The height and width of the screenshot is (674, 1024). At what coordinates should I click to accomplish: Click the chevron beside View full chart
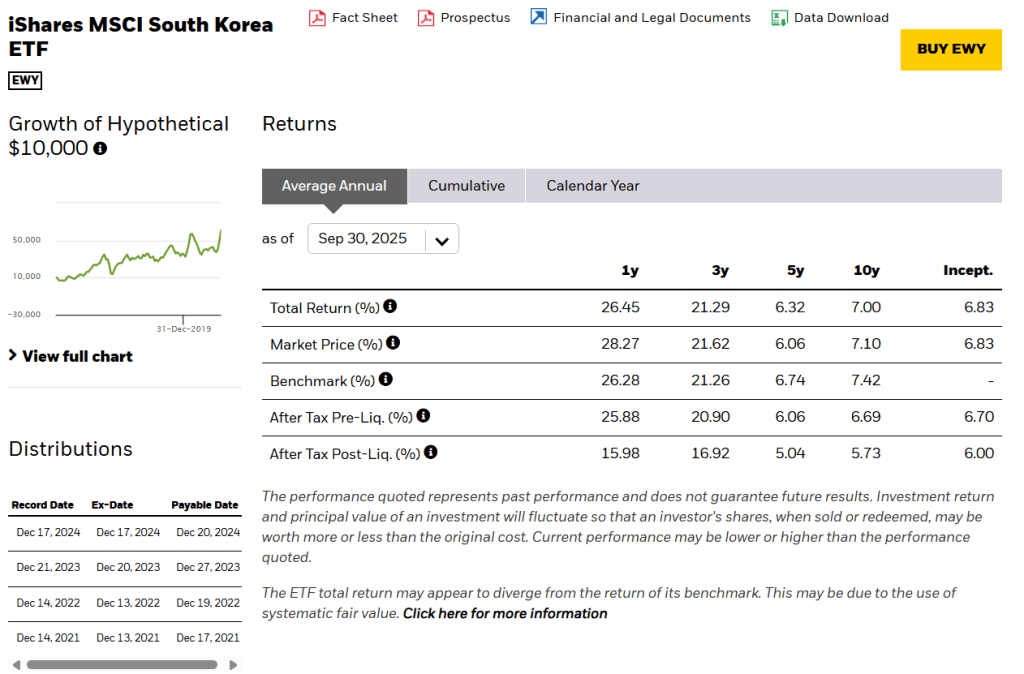click(12, 355)
